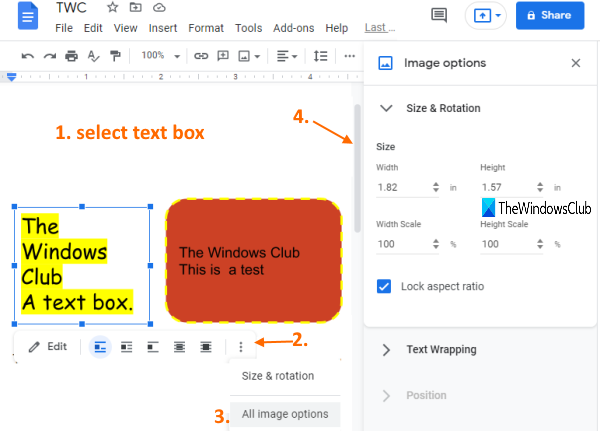Open the File menu
This screenshot has height=431, width=600.
click(64, 28)
